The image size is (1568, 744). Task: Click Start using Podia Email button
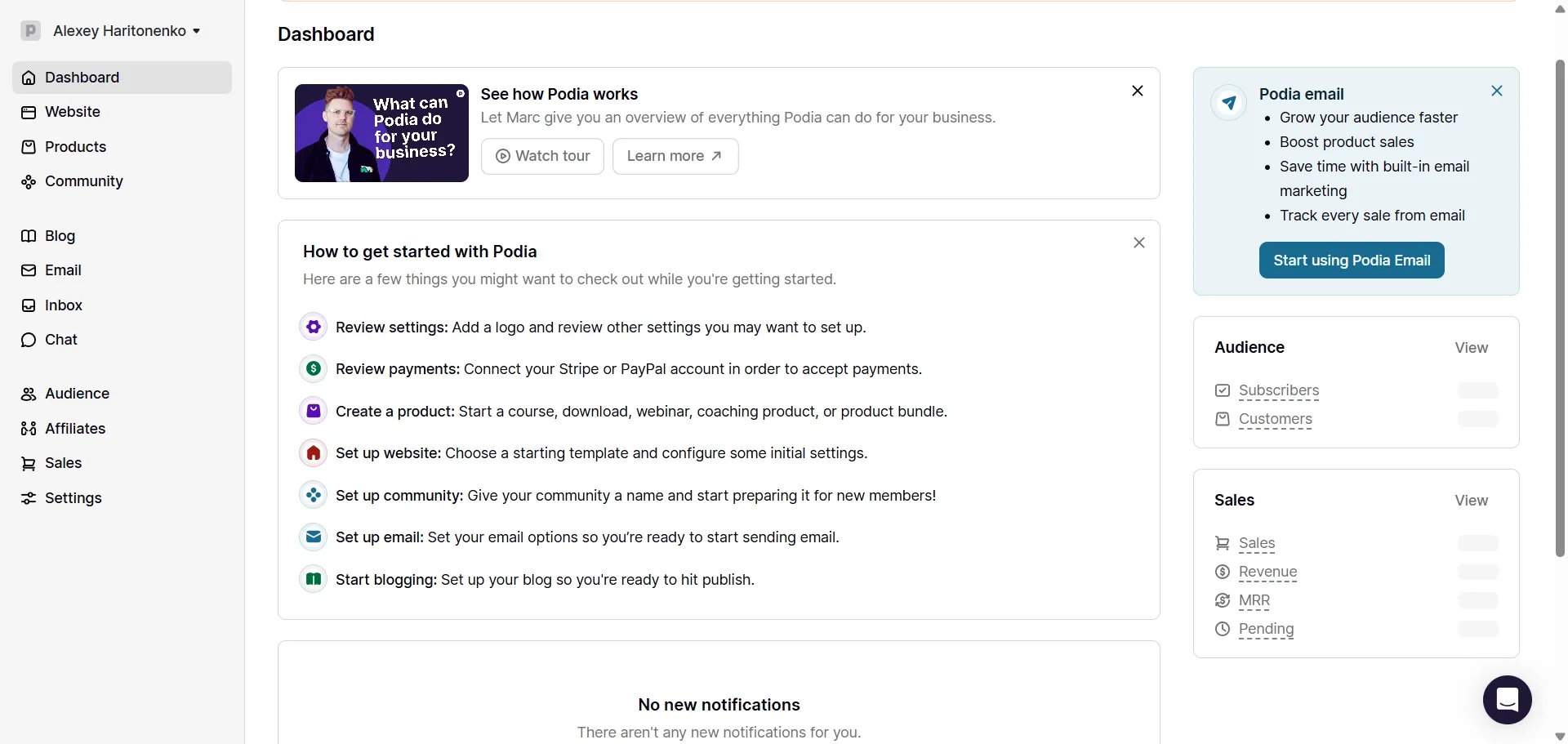coord(1352,261)
